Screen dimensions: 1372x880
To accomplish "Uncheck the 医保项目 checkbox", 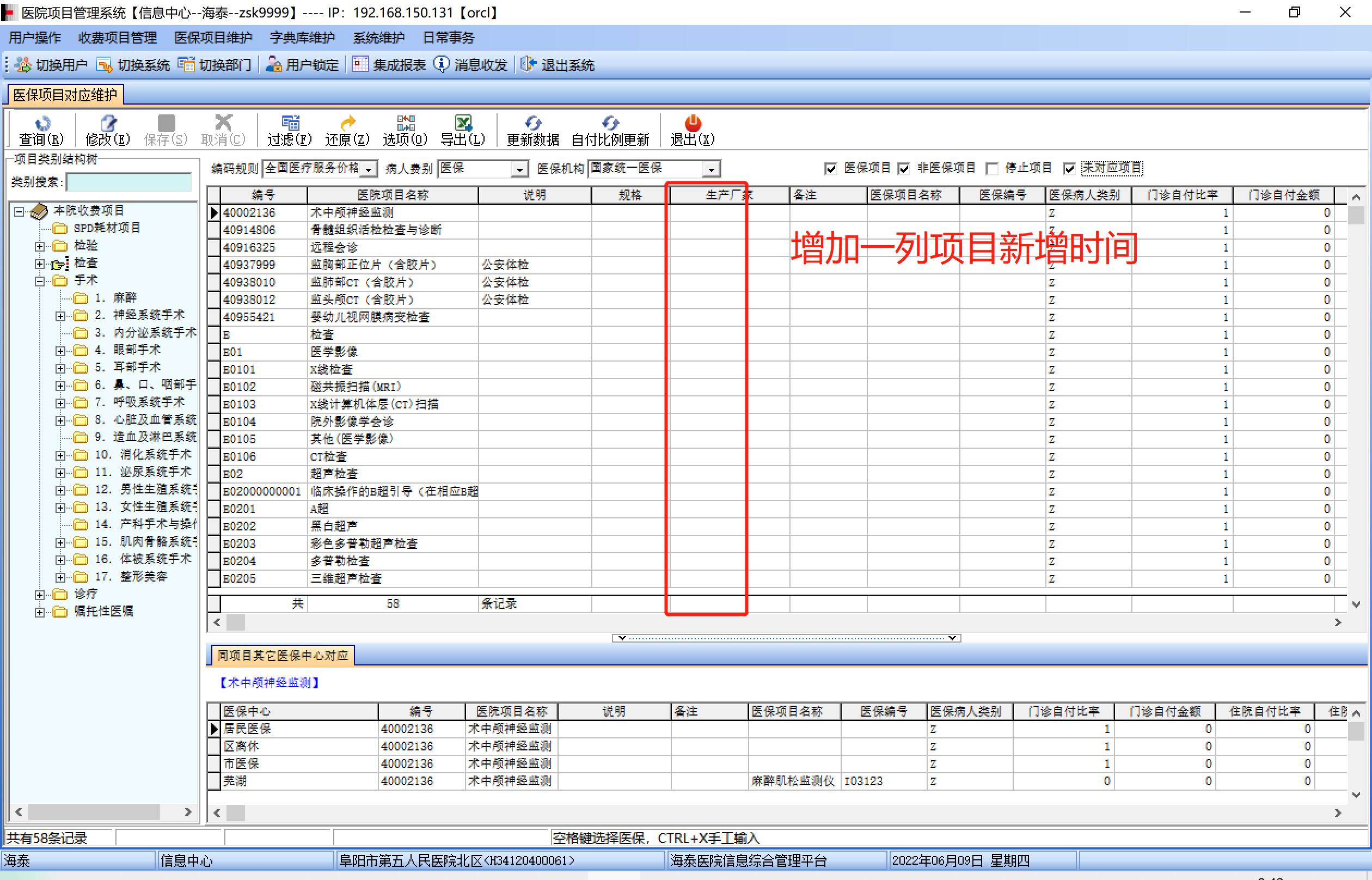I will (830, 169).
